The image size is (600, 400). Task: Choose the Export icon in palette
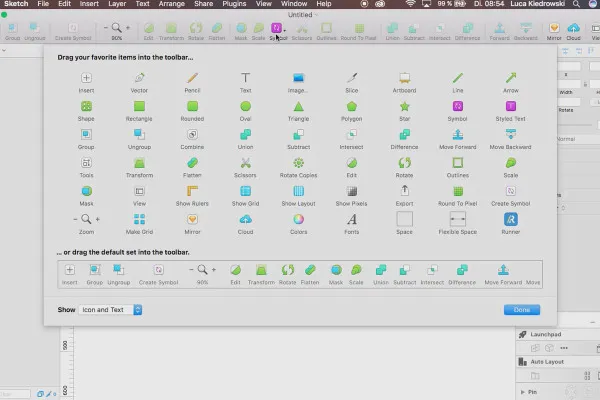404,190
